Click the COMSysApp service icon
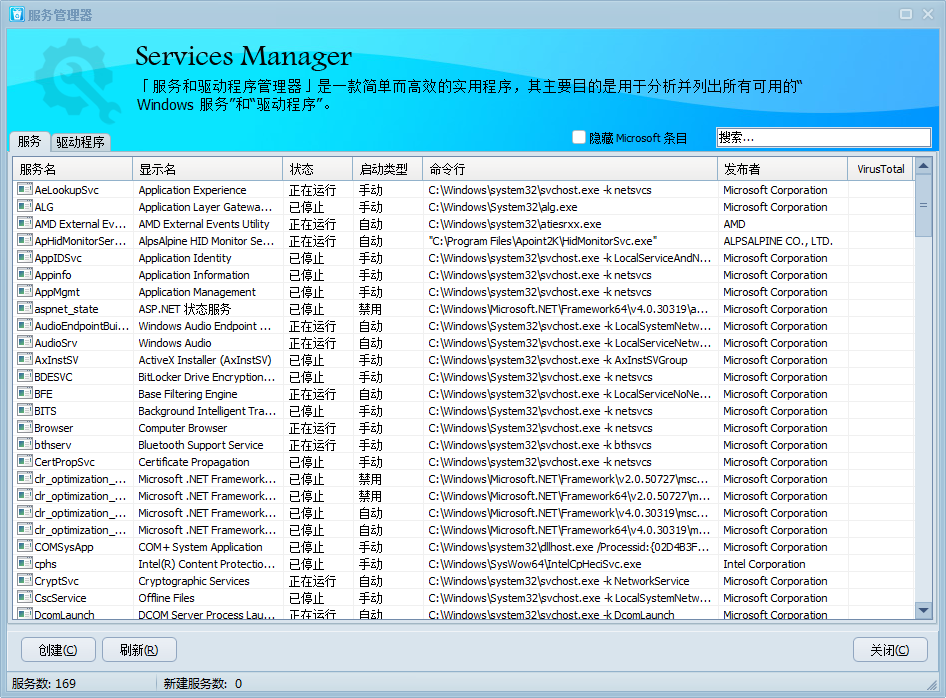This screenshot has height=698, width=946. click(25, 547)
